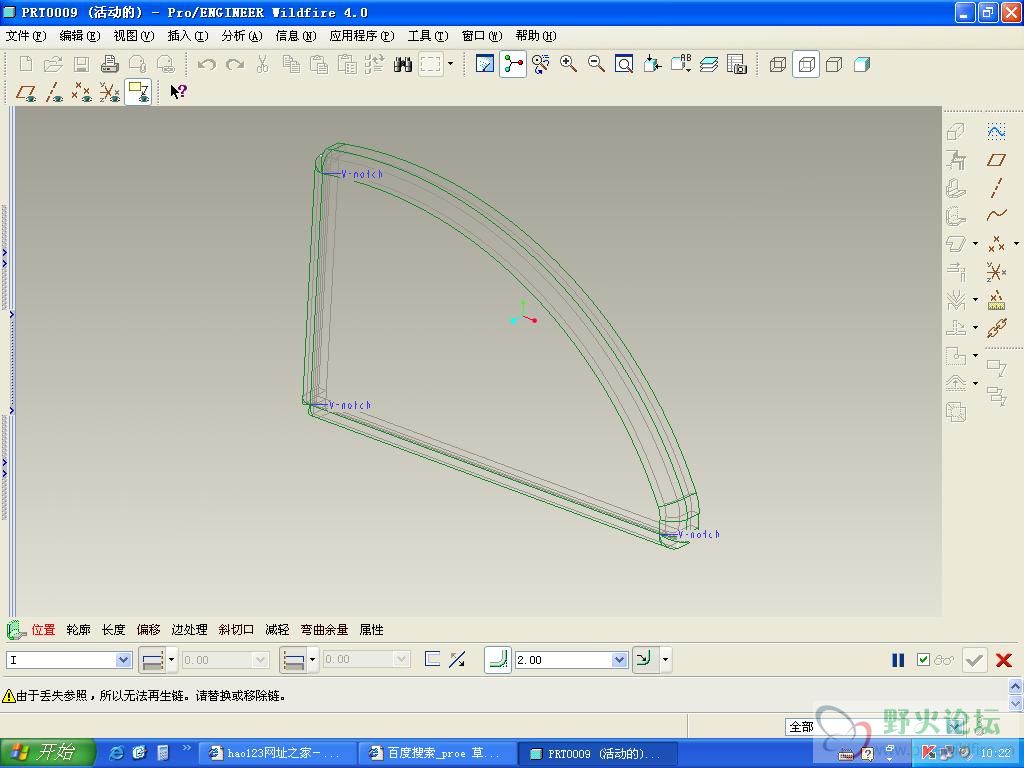Viewport: 1024px width, 768px height.
Task: Toggle datum planes display
Action: pyautogui.click(x=26, y=92)
